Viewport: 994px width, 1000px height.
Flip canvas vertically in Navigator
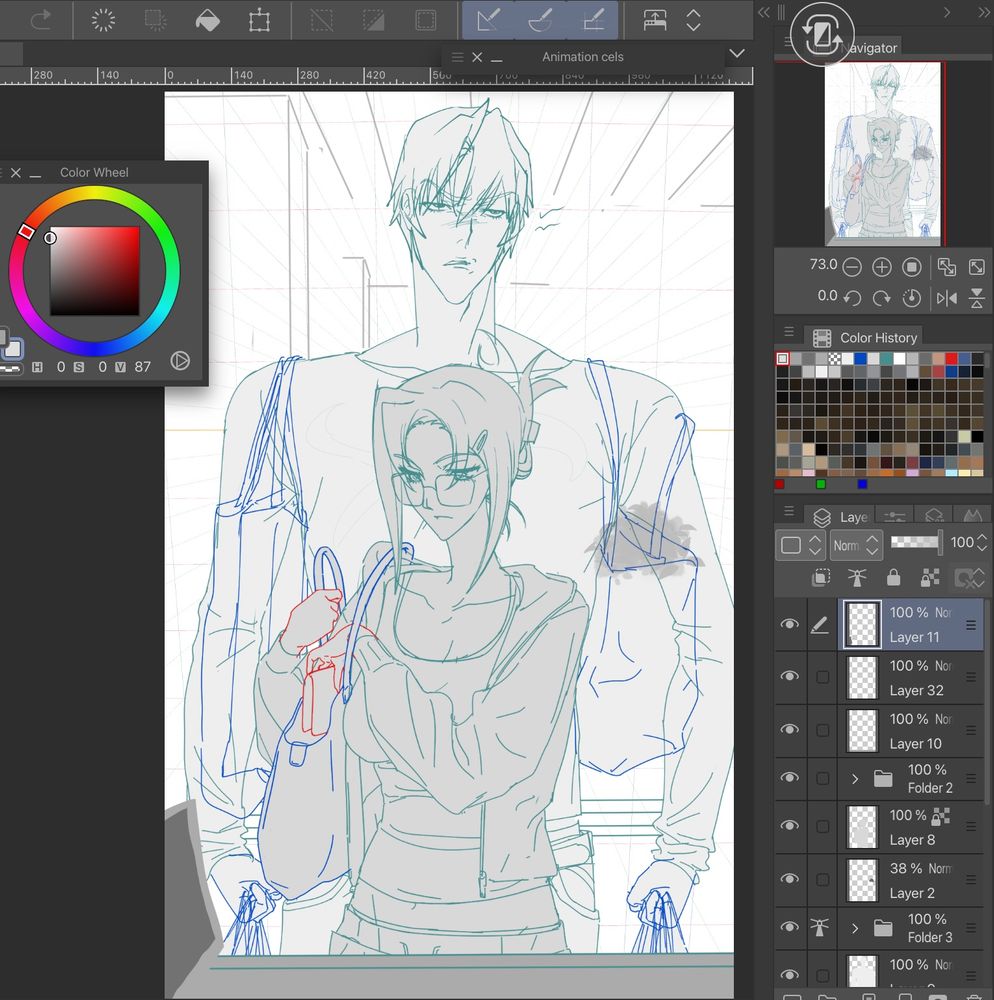point(977,298)
